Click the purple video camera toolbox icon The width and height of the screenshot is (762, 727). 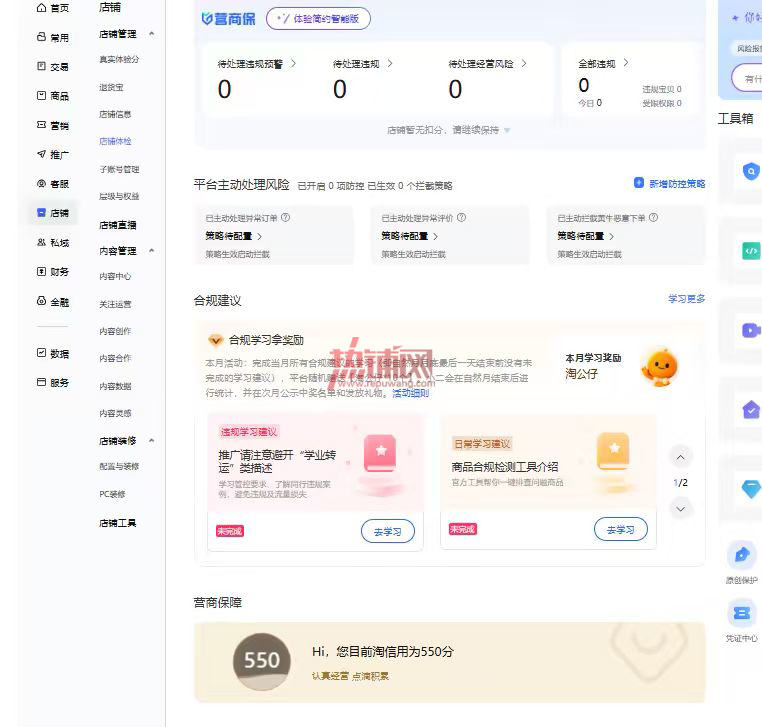(x=751, y=330)
